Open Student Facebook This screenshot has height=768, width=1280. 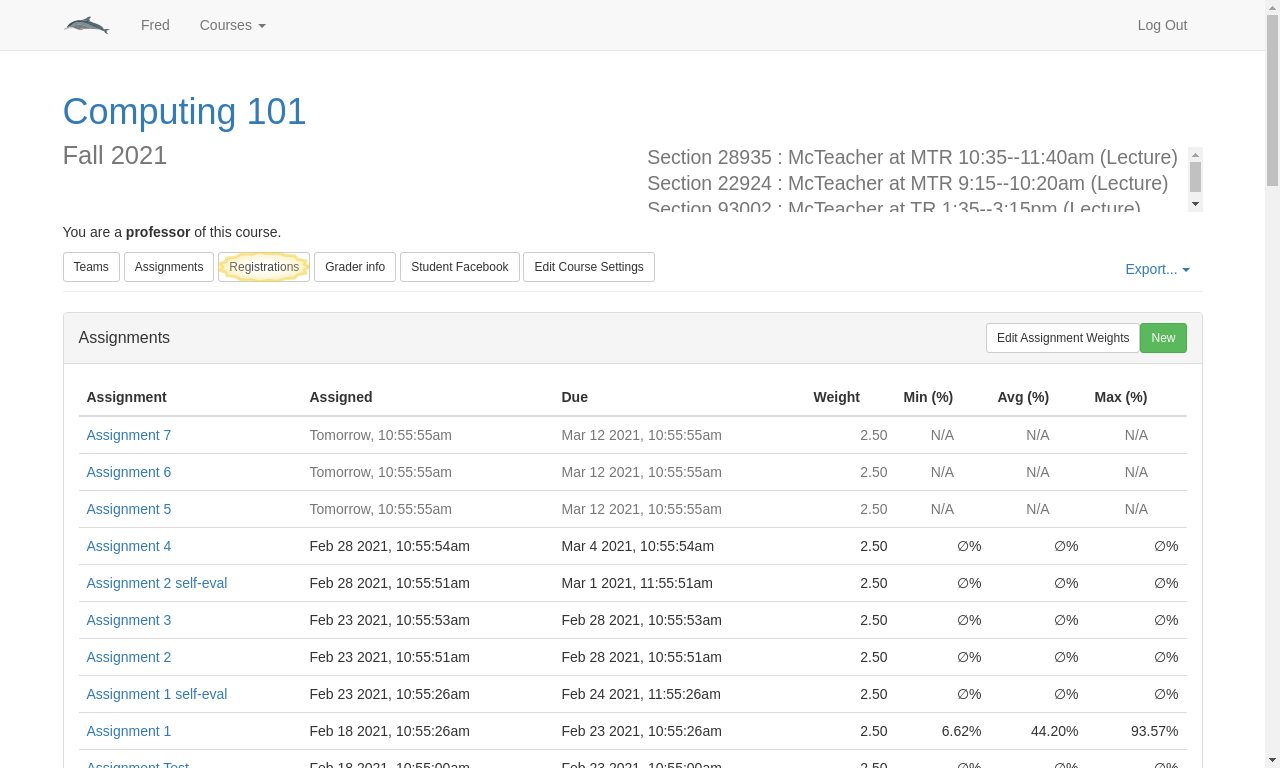(460, 267)
